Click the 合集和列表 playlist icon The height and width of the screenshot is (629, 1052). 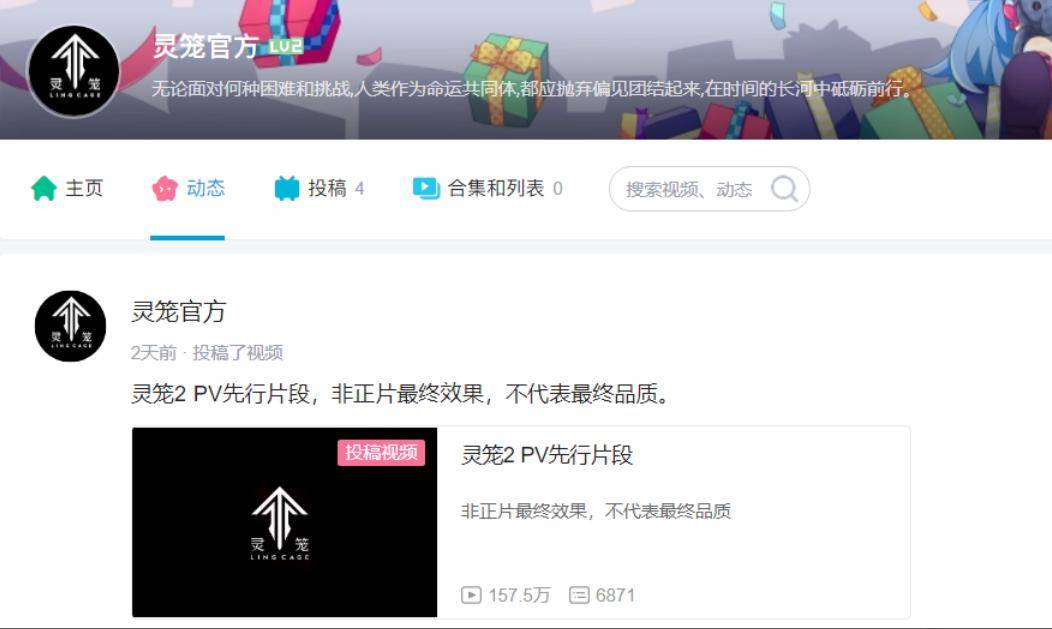(426, 188)
